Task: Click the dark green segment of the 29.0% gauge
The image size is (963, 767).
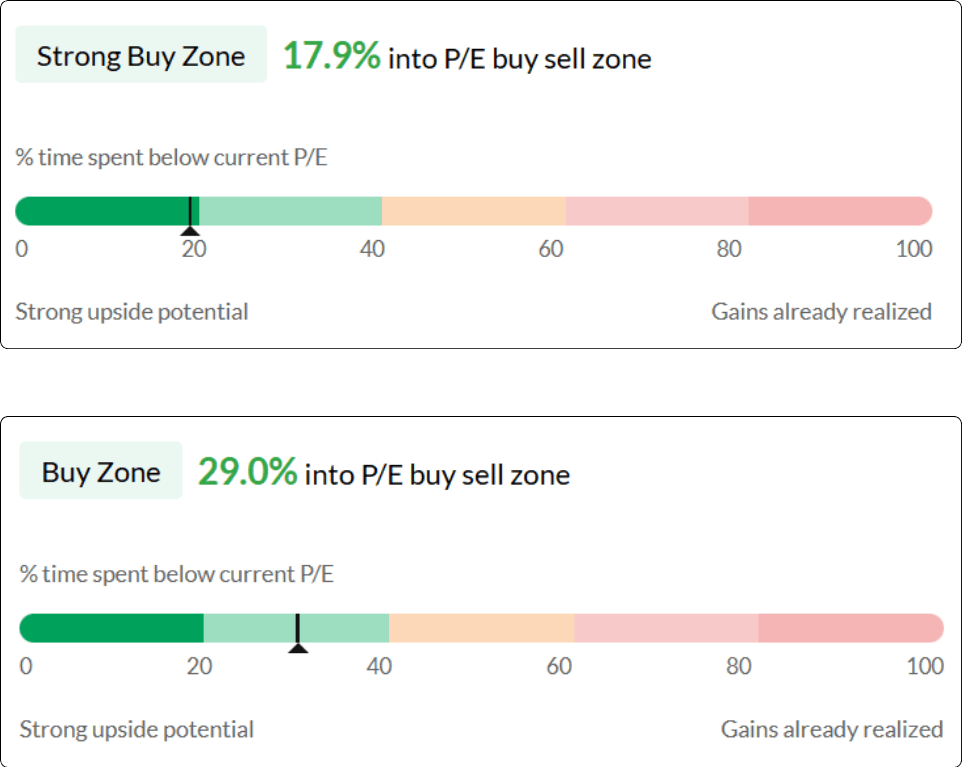Action: [111, 628]
